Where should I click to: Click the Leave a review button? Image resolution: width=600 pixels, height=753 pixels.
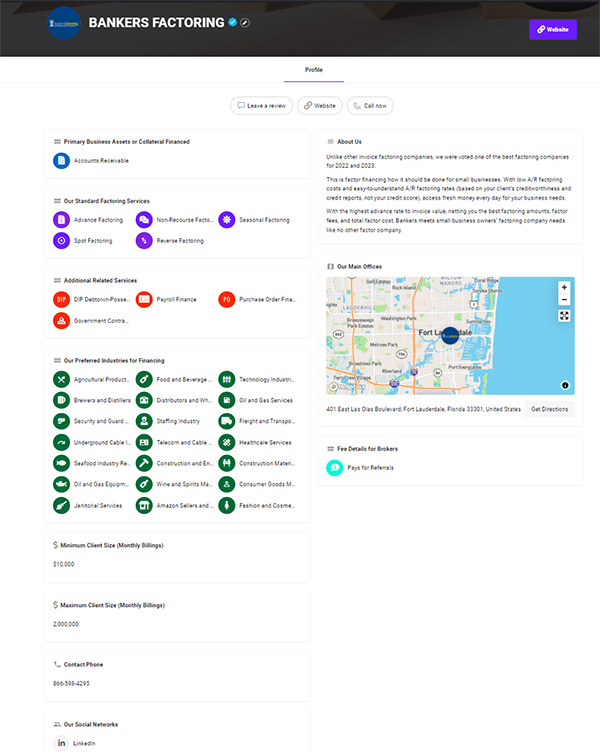point(261,105)
